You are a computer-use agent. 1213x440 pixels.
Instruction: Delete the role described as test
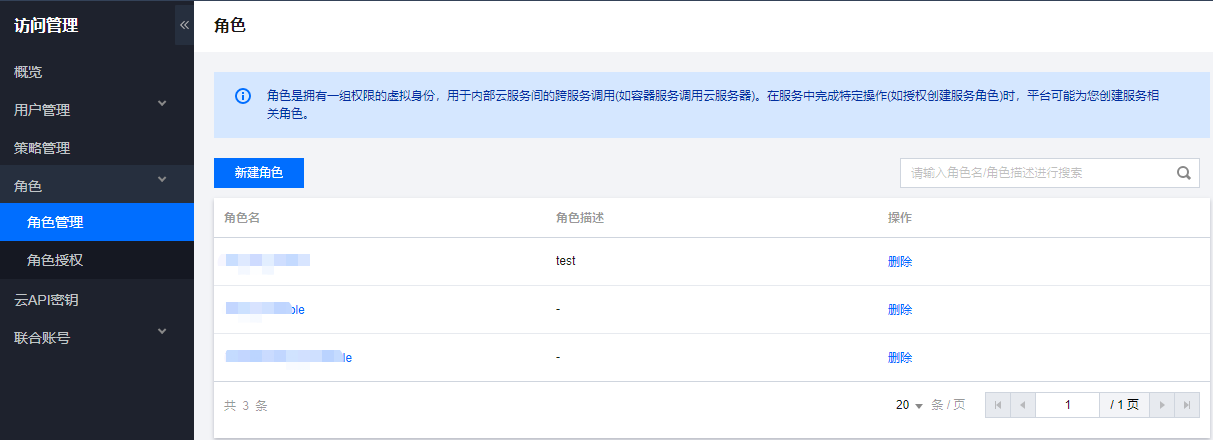pyautogui.click(x=899, y=262)
